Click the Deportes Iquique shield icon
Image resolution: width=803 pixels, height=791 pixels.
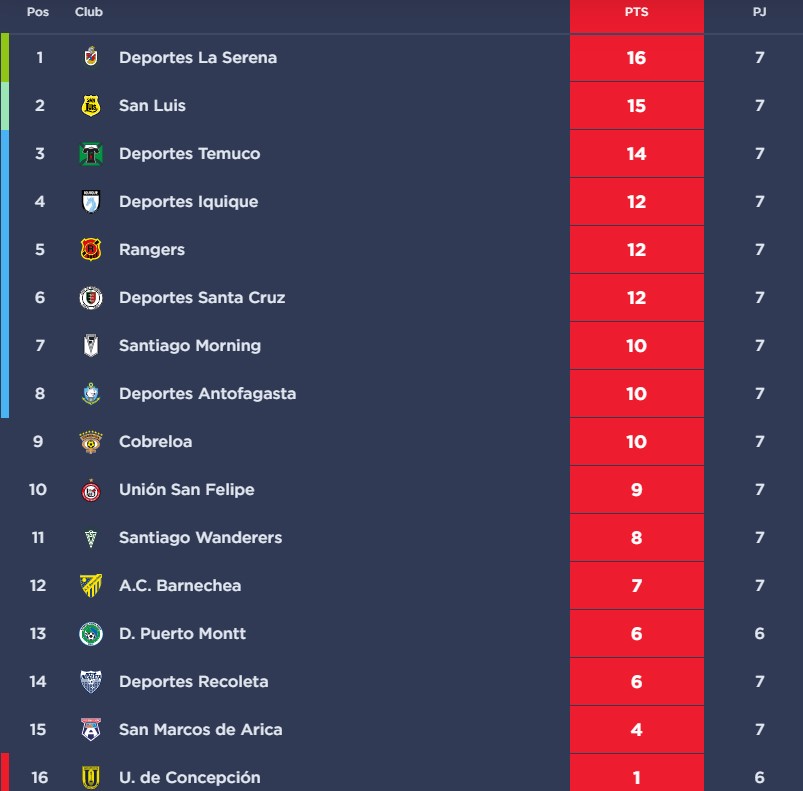91,201
